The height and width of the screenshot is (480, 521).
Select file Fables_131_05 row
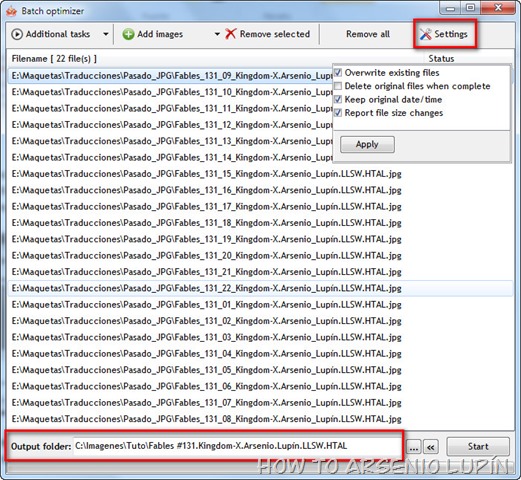260,370
